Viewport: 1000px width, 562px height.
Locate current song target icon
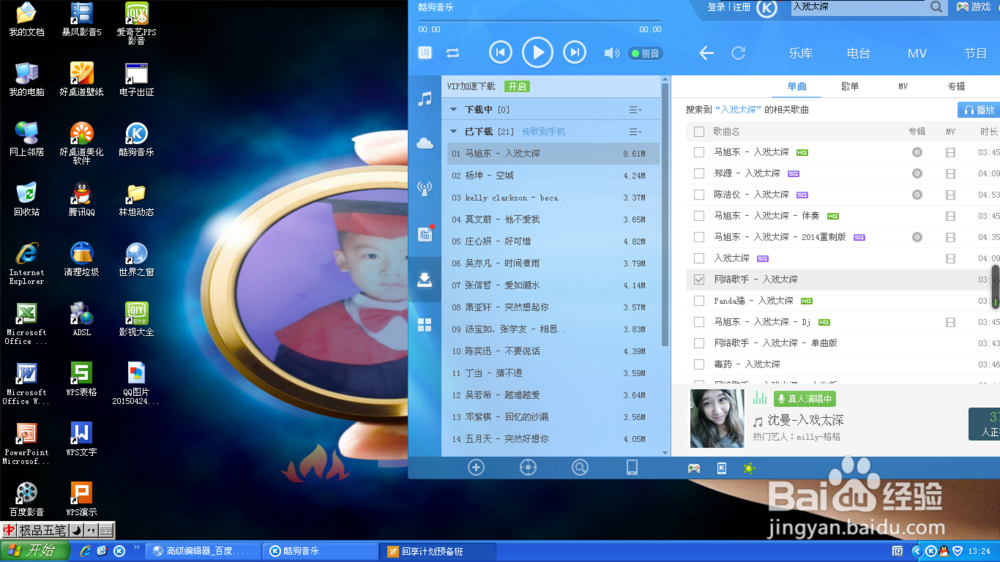[x=528, y=468]
